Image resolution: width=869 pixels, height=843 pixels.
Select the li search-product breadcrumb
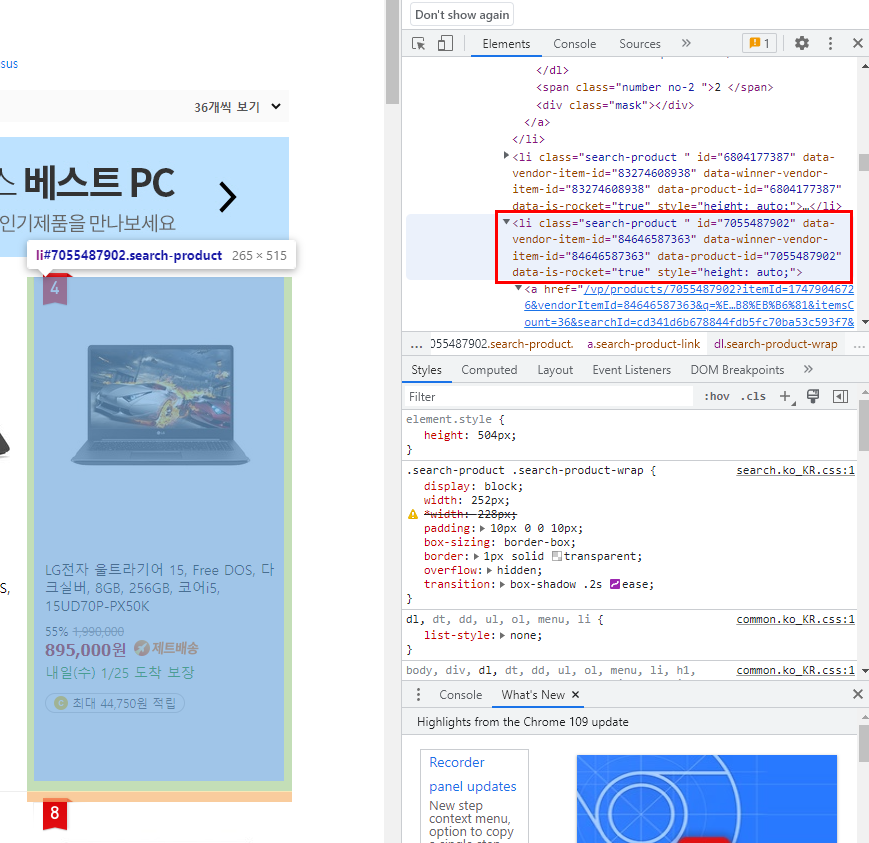(502, 344)
